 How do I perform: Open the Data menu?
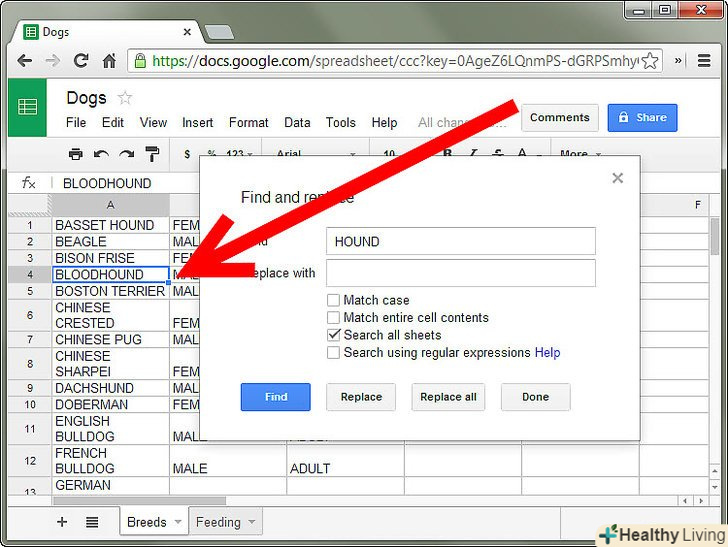[x=297, y=123]
